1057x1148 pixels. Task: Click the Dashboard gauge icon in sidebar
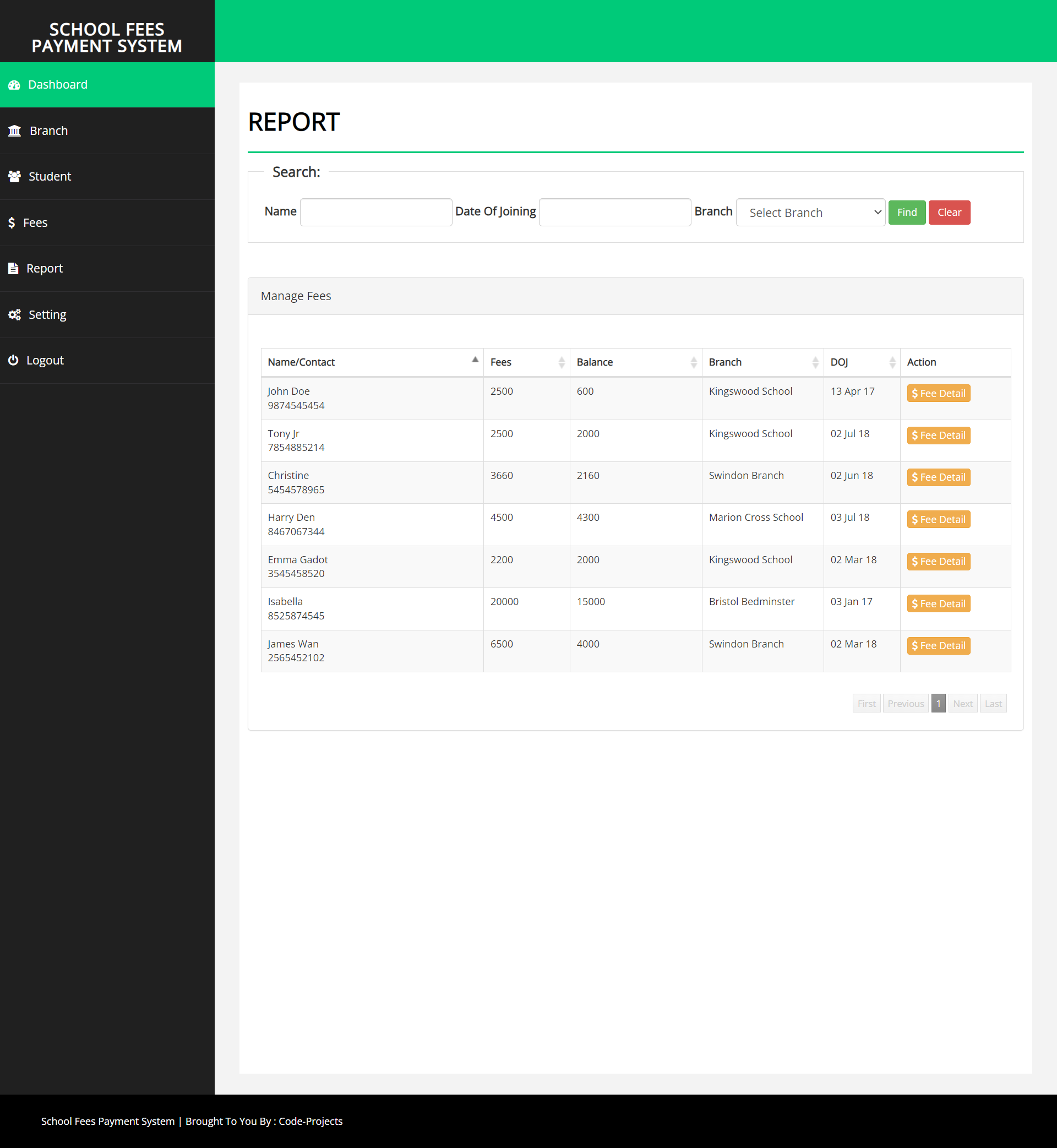14,85
